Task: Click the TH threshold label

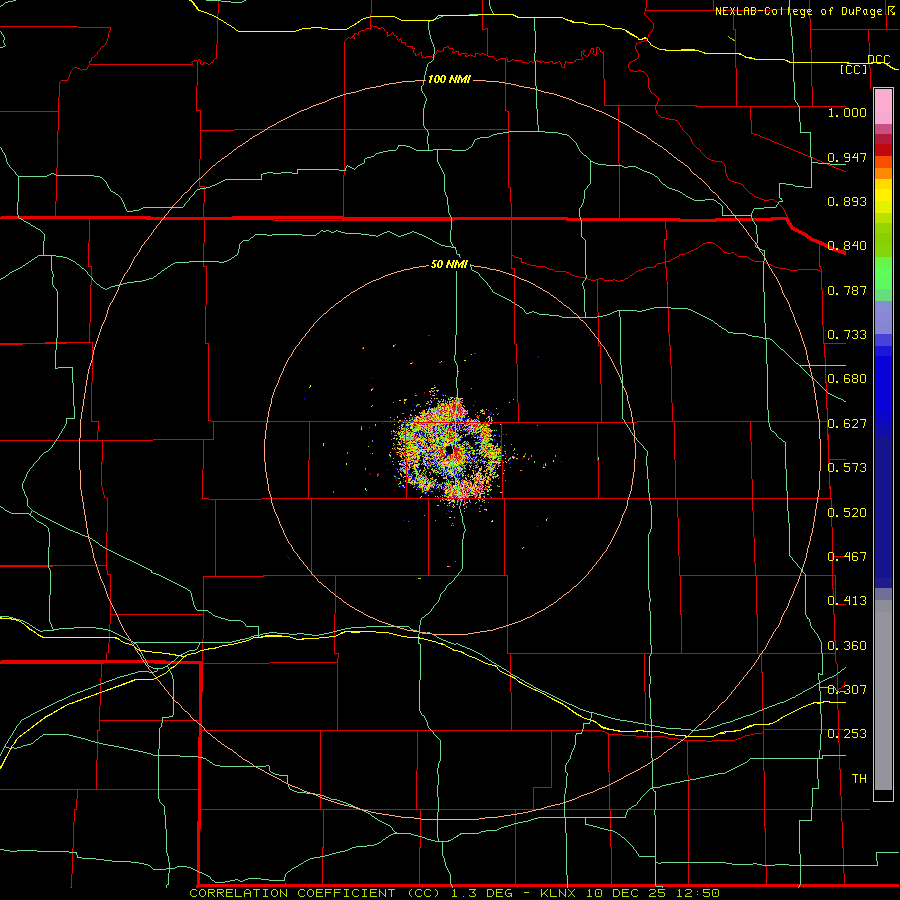Action: 859,779
